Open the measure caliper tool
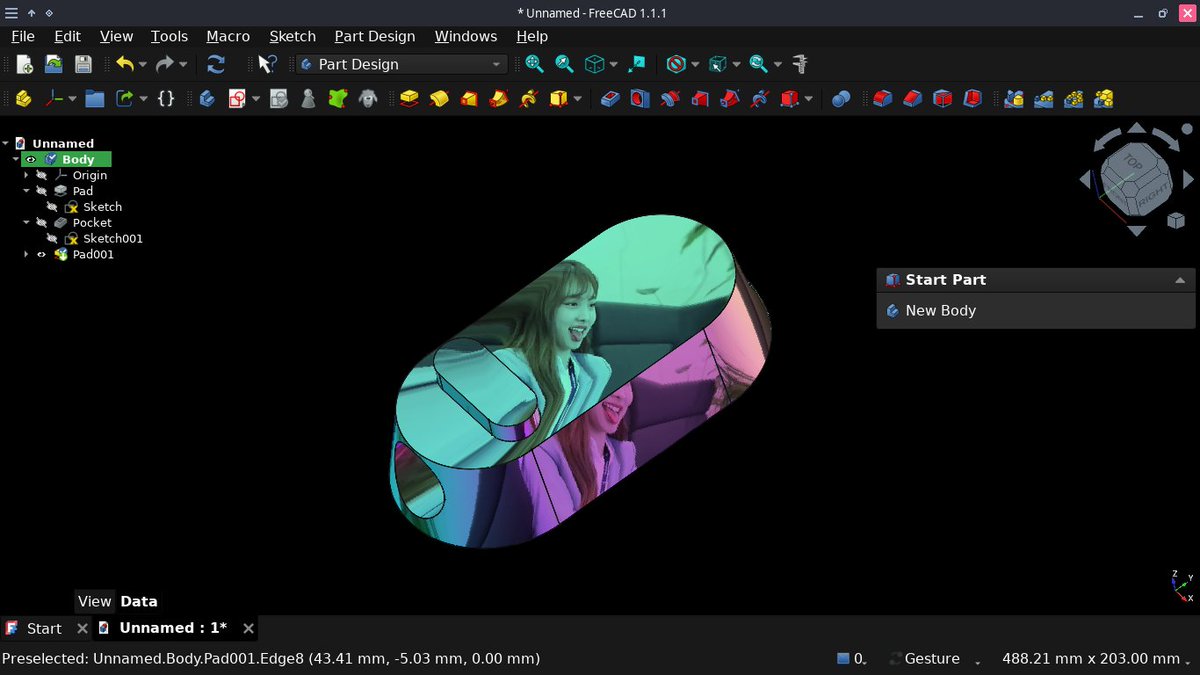Image resolution: width=1200 pixels, height=675 pixels. (799, 64)
